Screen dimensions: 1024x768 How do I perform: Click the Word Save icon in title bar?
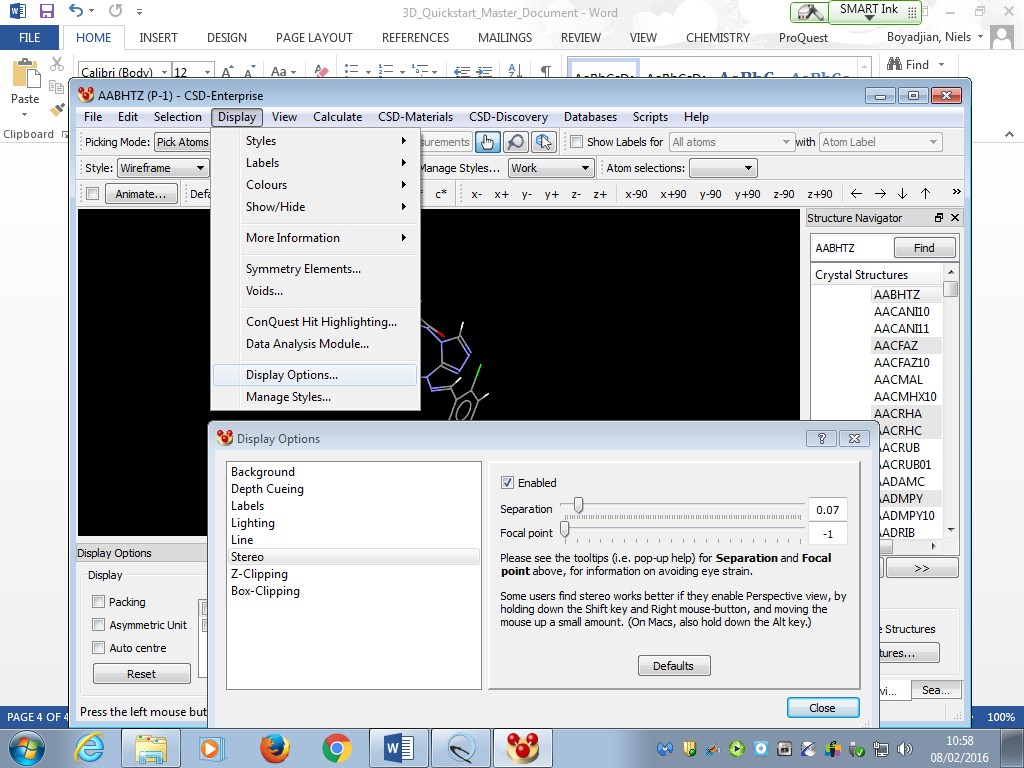tap(46, 11)
